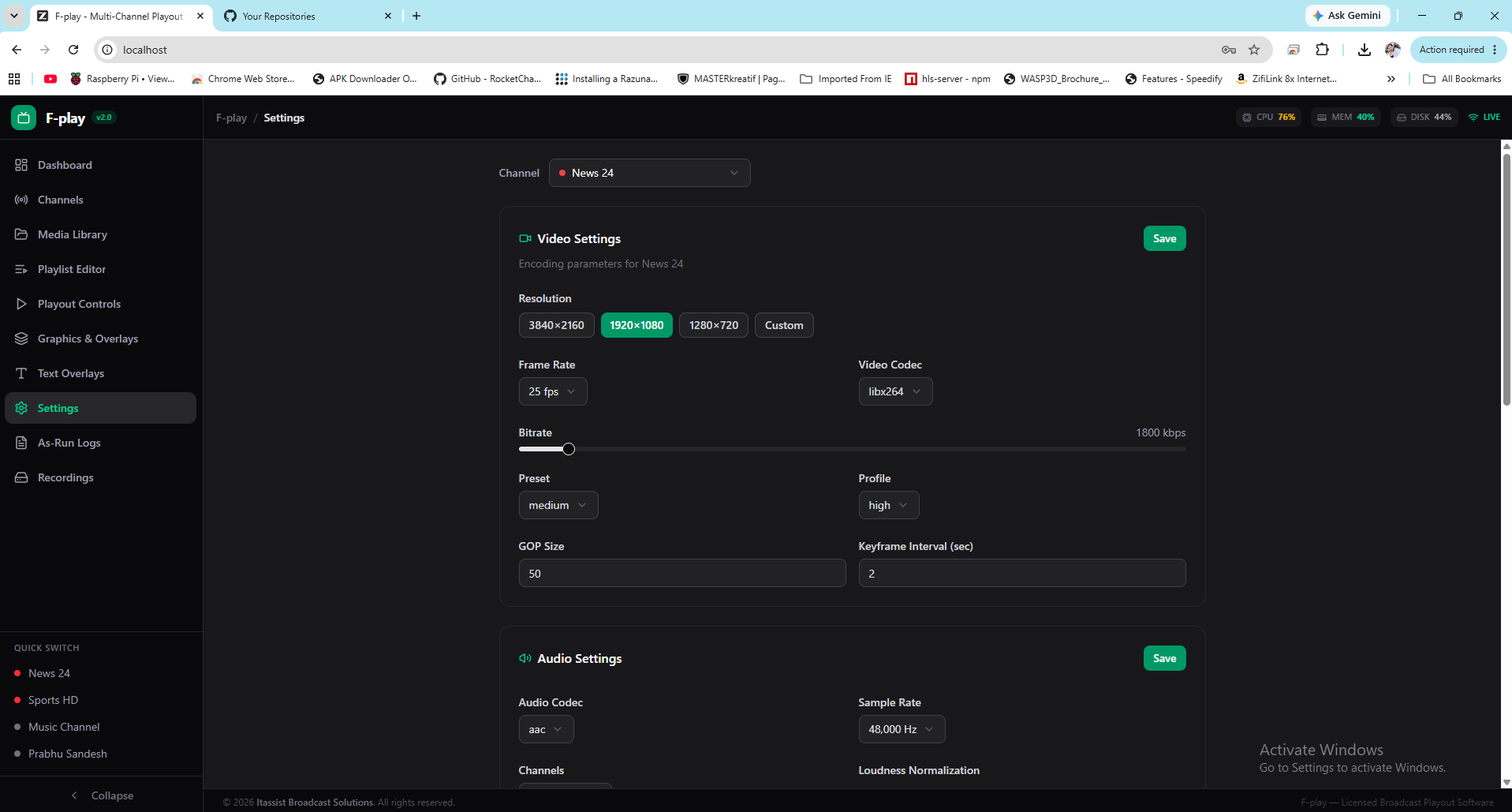Image resolution: width=1512 pixels, height=812 pixels.
Task: Select 1280×720 resolution option
Action: 714,325
